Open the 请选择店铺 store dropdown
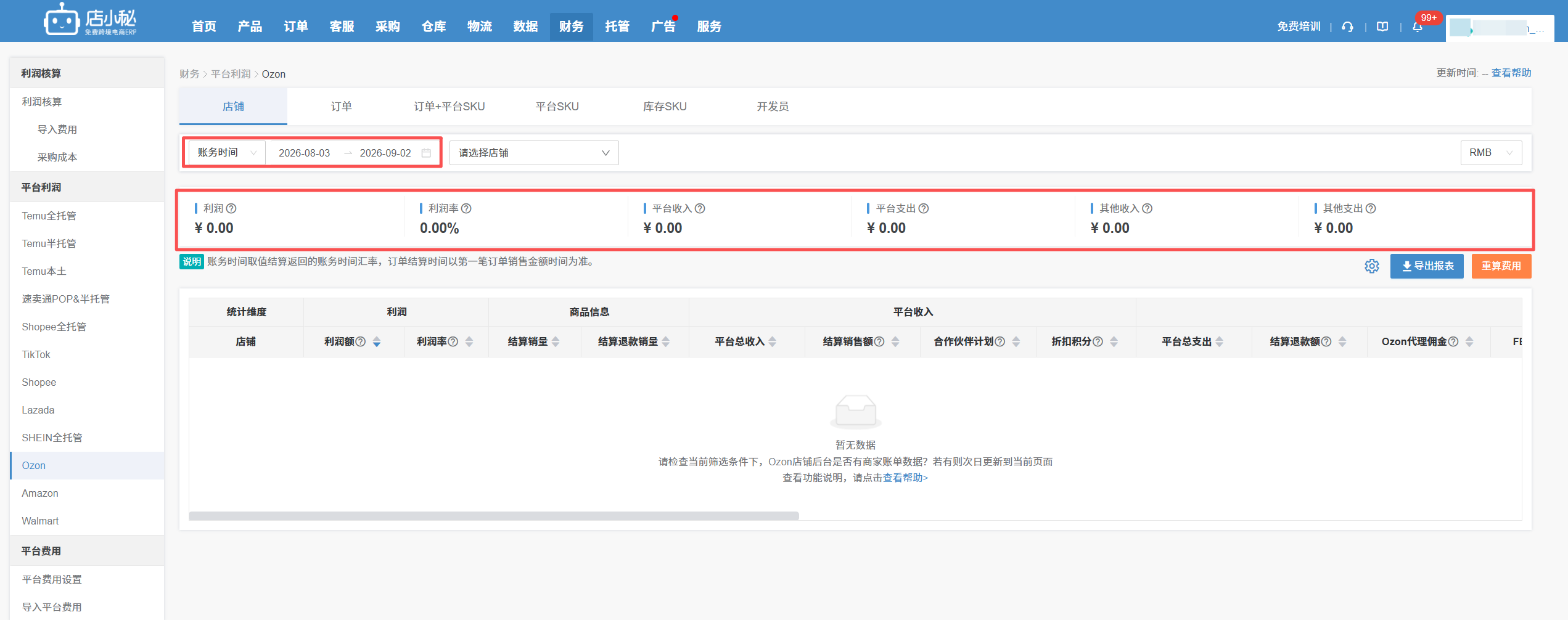1568x620 pixels. click(534, 153)
